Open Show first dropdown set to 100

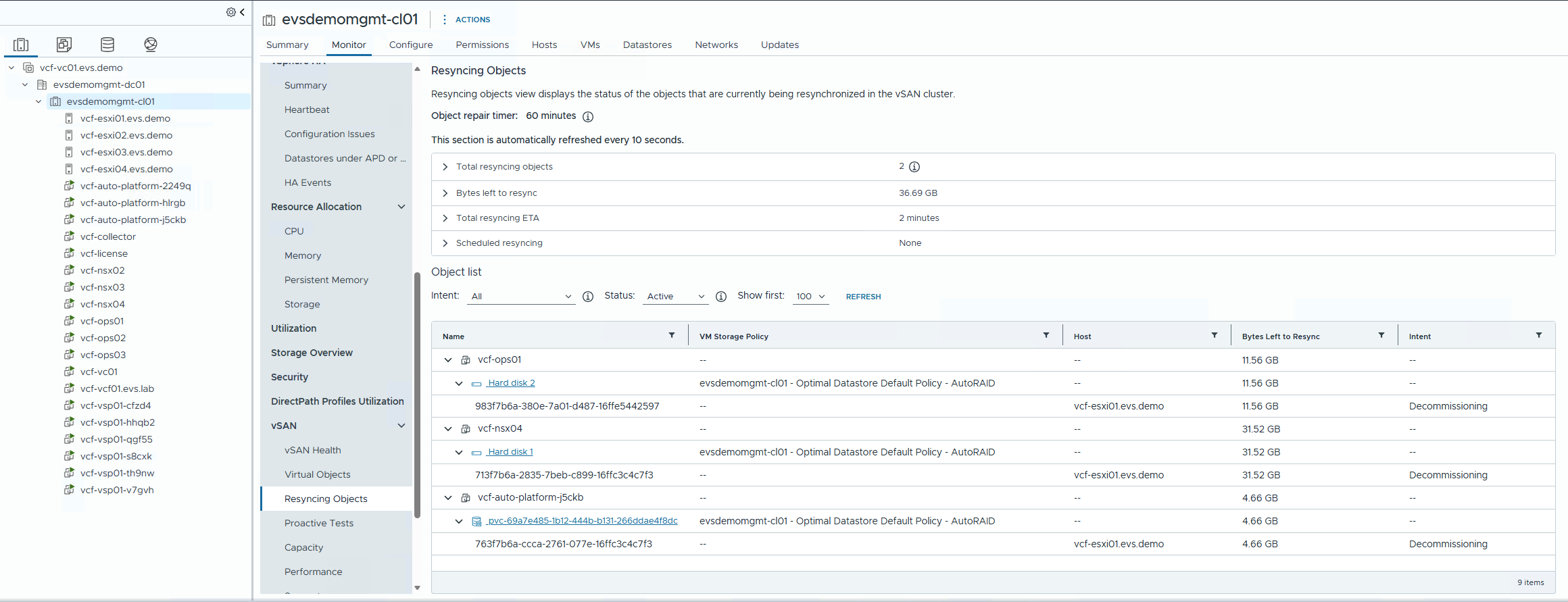coord(810,297)
